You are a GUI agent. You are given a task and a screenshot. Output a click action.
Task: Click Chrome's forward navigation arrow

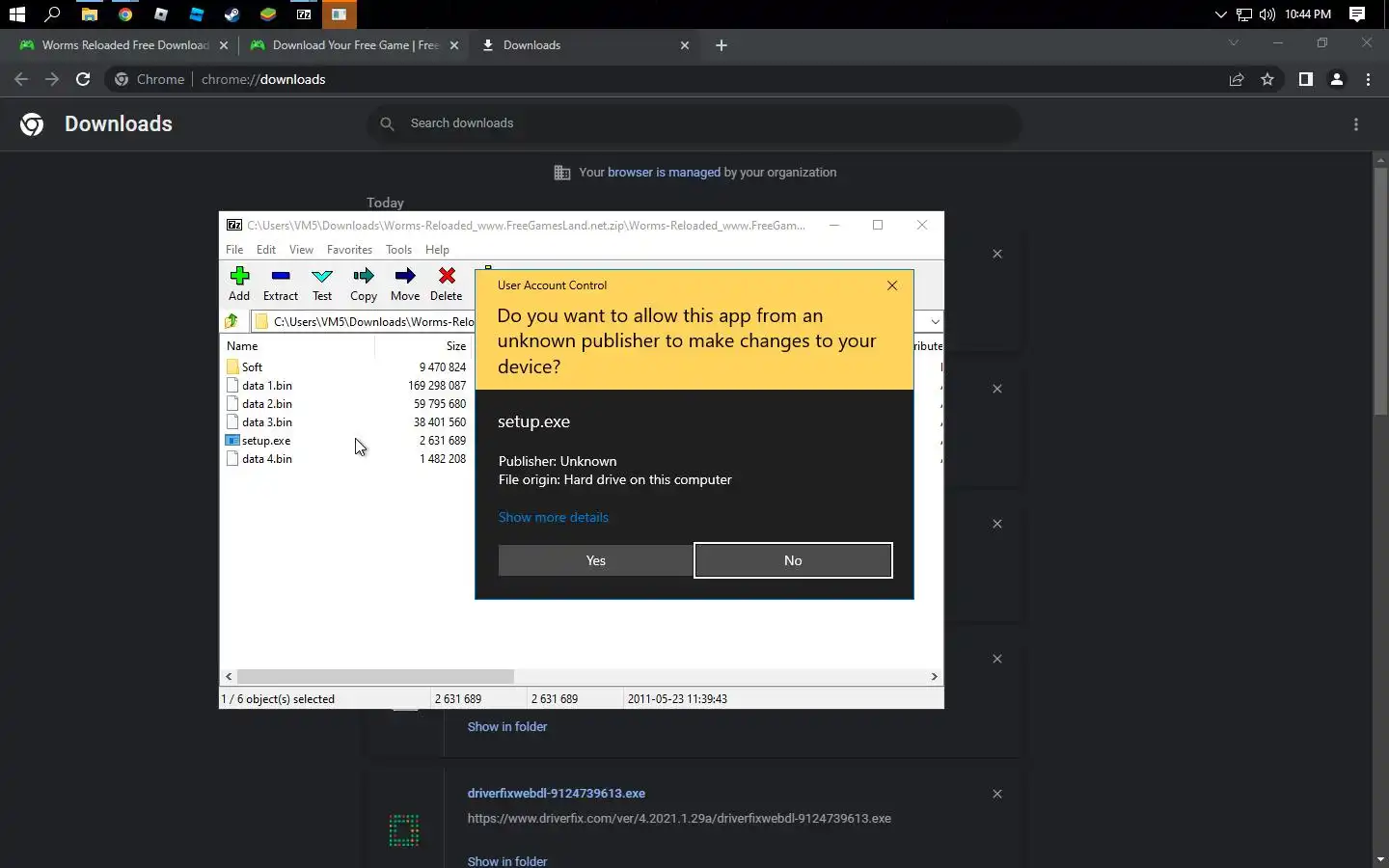52,79
